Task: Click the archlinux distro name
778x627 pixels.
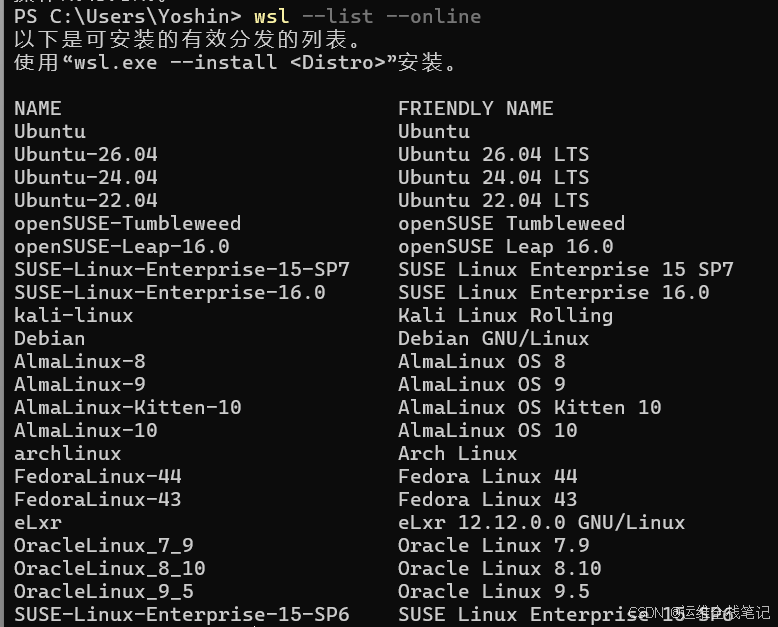Action: point(68,453)
